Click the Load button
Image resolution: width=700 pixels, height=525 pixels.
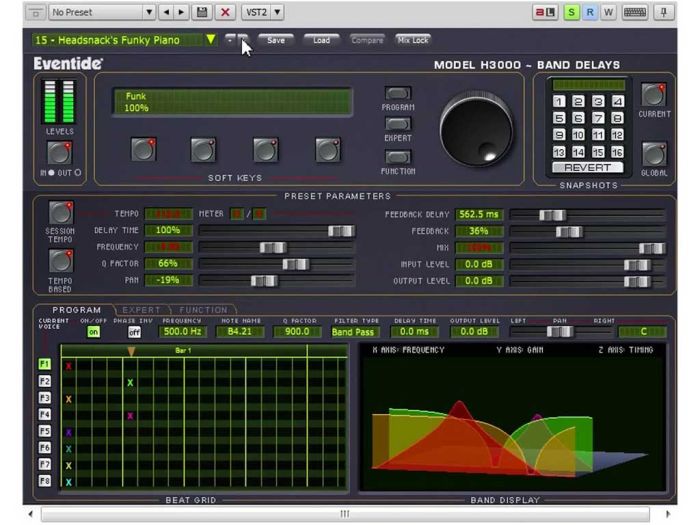click(x=321, y=40)
